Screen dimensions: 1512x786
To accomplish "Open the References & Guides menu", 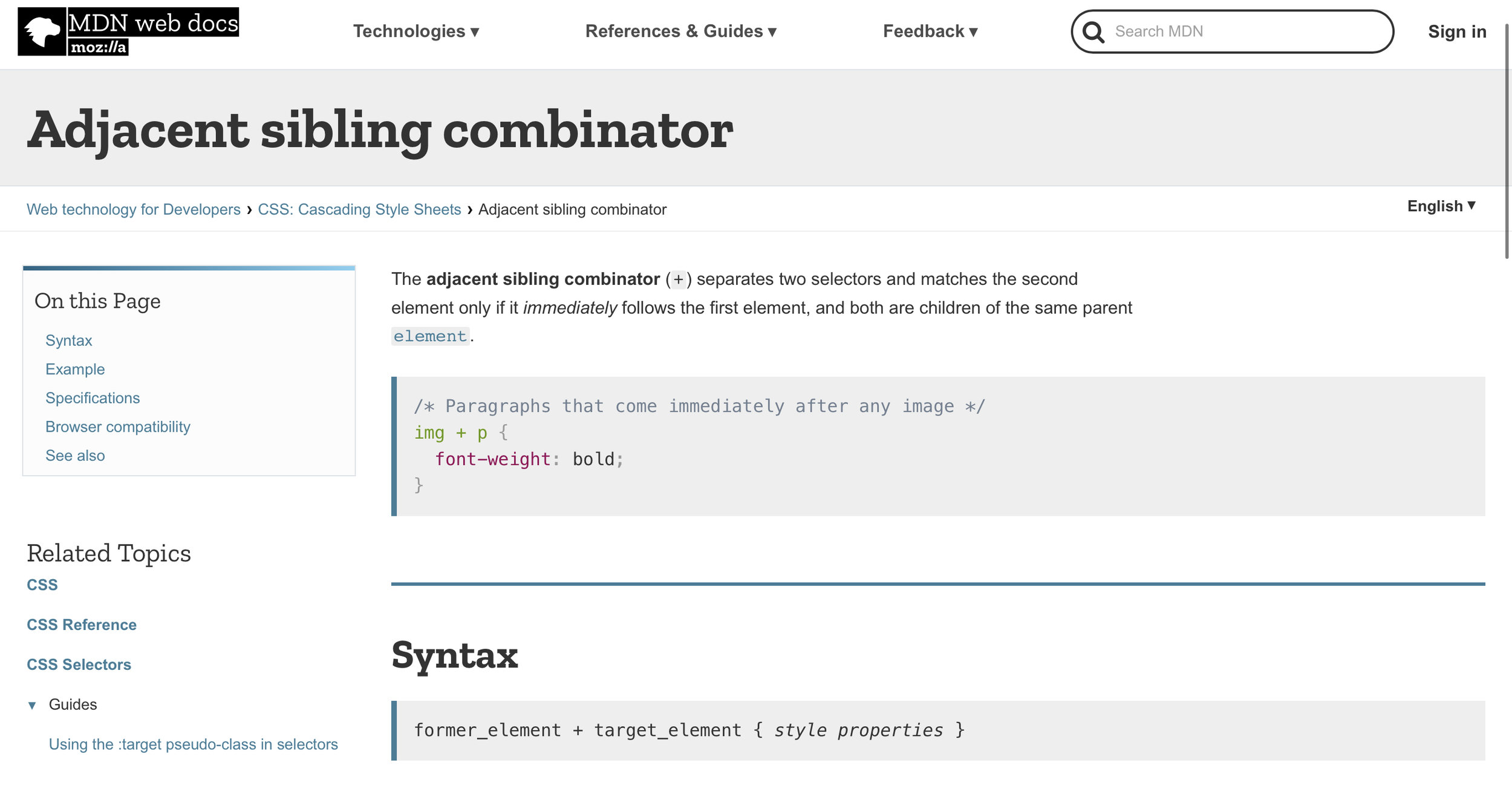I will pos(680,31).
